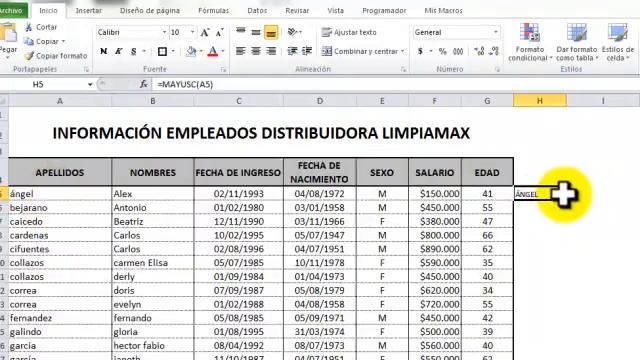
Task: Align text to top of cell
Action: point(241,32)
